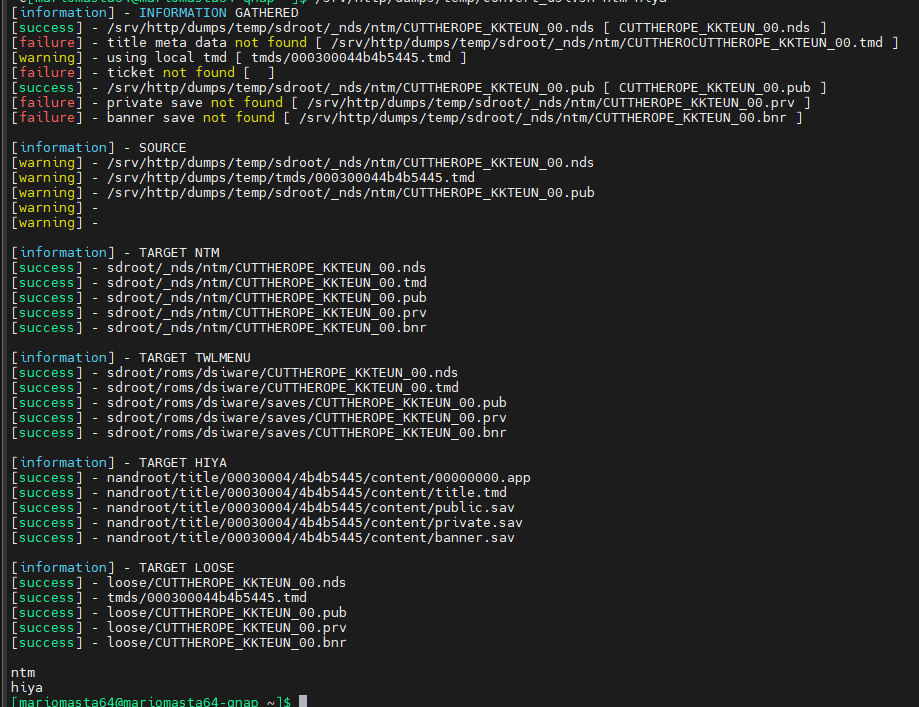Select the content/private.sav path
This screenshot has height=707, width=919.
tap(314, 523)
